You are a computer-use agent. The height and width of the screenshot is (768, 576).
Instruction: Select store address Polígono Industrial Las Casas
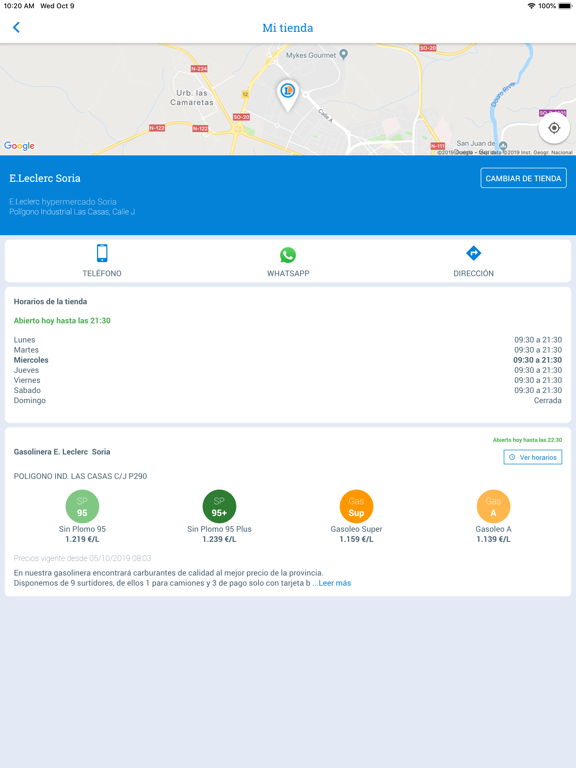72,212
